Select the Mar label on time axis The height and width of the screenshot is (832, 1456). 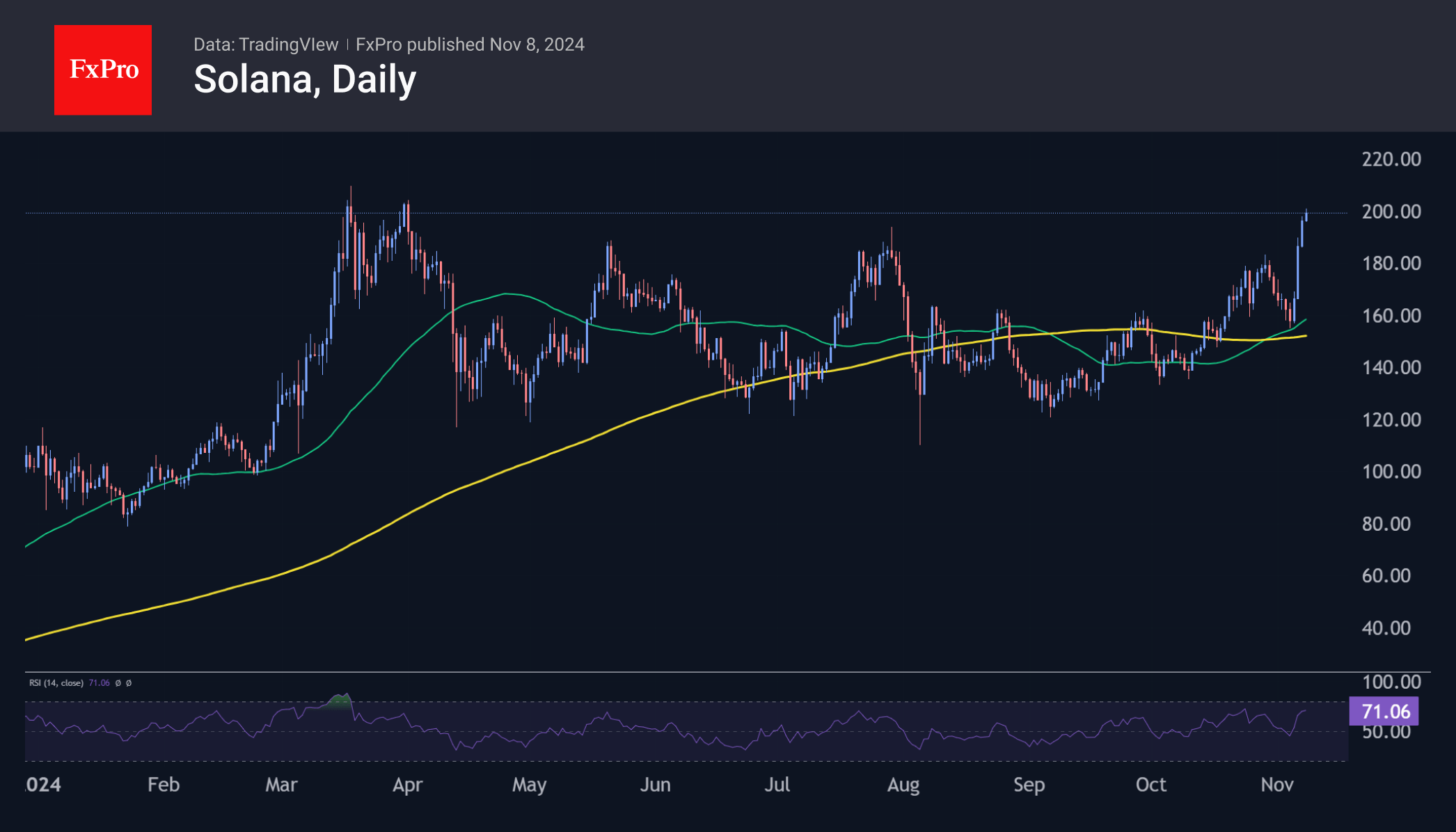(281, 785)
